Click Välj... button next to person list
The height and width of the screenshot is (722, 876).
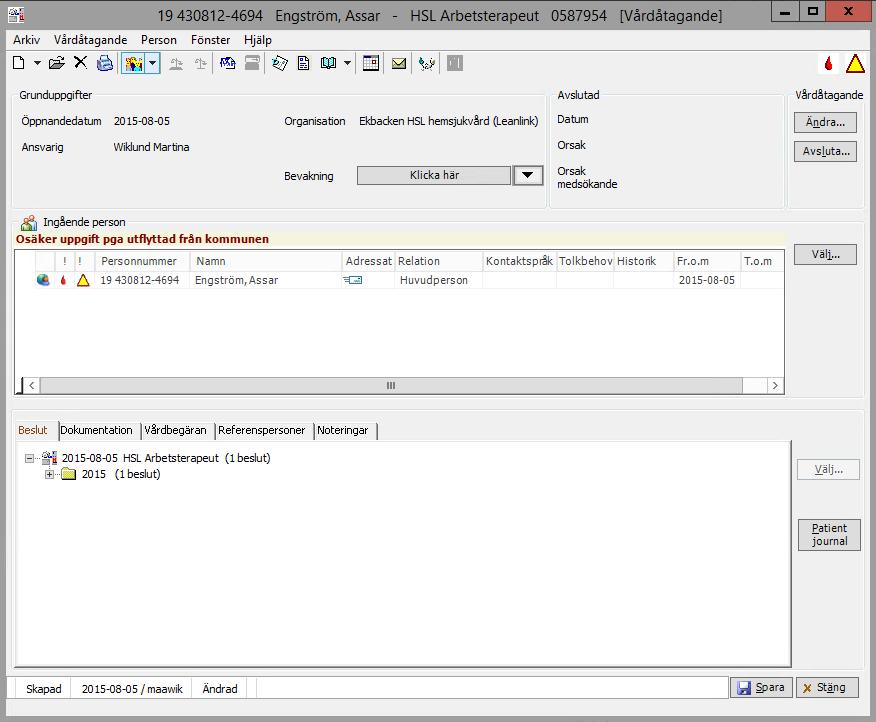pos(825,255)
